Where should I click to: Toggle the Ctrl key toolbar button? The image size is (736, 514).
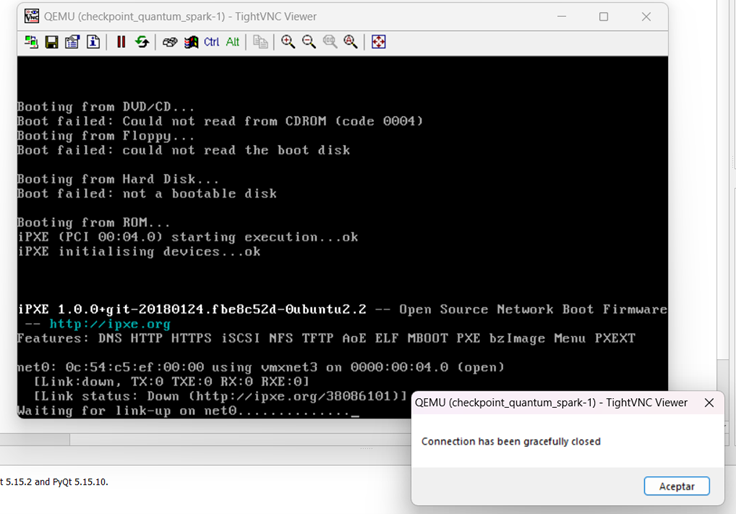click(211, 42)
